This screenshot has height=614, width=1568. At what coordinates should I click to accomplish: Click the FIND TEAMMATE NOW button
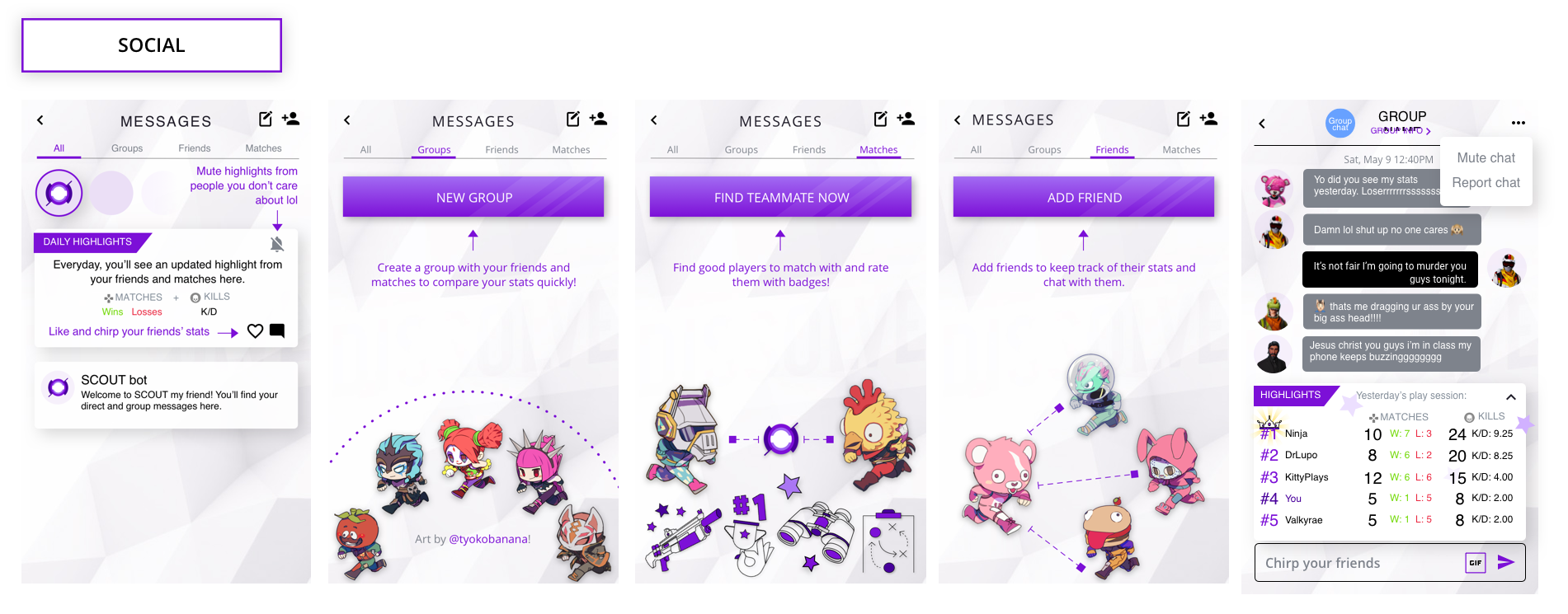[780, 197]
